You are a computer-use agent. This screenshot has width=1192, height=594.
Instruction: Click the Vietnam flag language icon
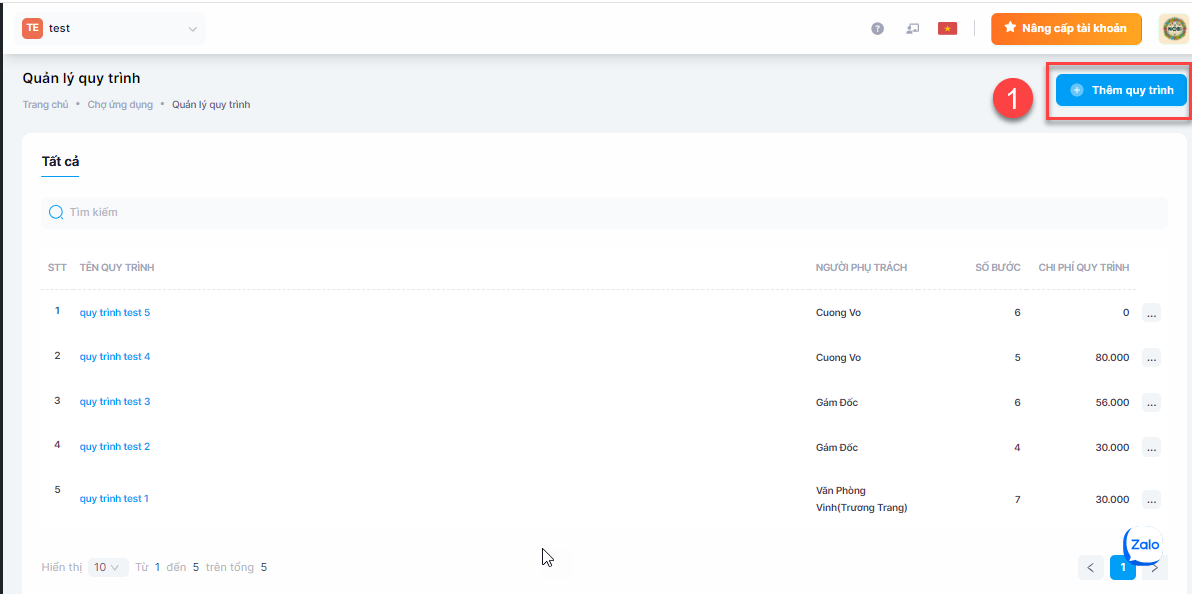point(947,29)
